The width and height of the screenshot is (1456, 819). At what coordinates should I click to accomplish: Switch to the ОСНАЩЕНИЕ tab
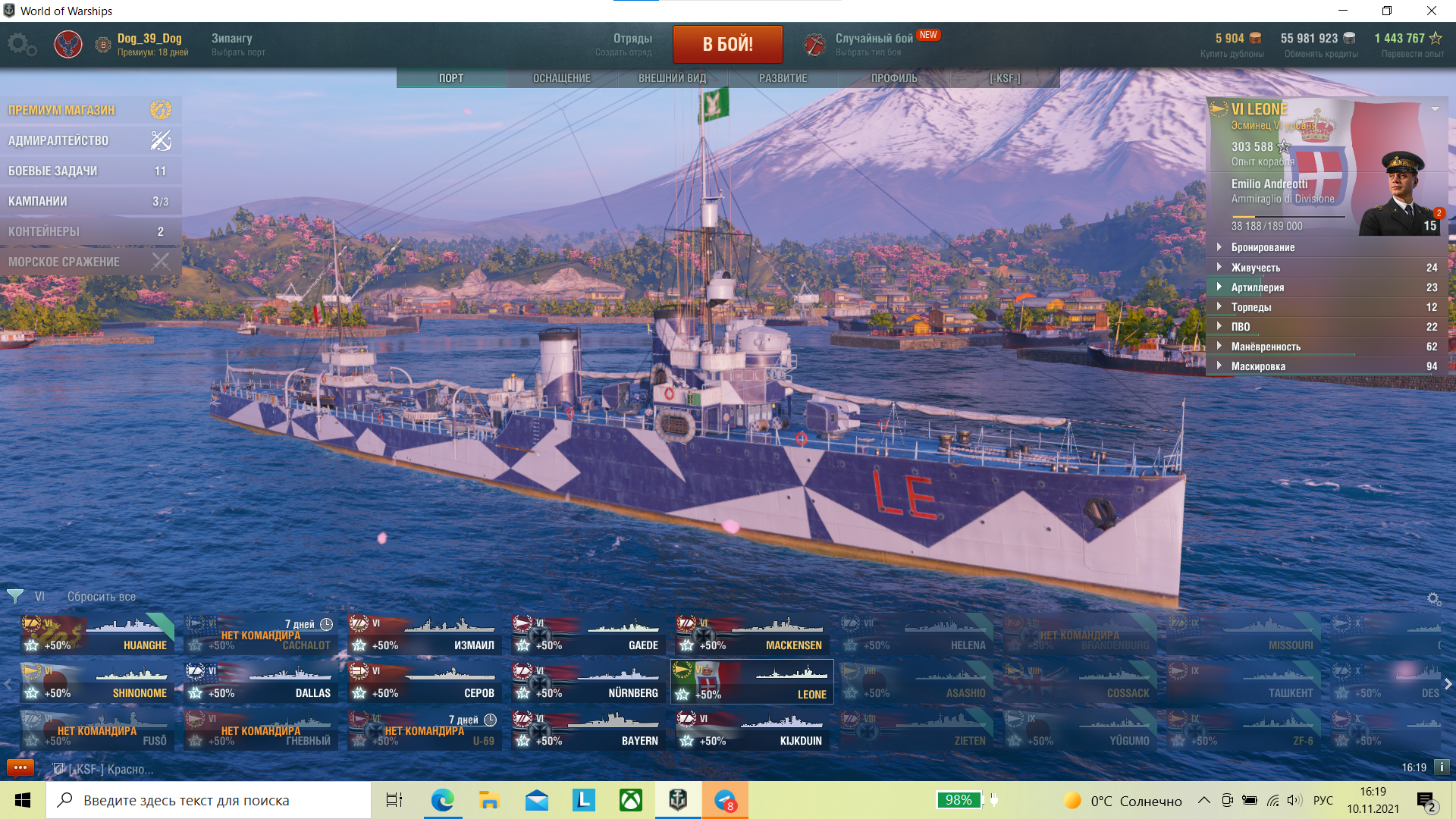pos(562,78)
